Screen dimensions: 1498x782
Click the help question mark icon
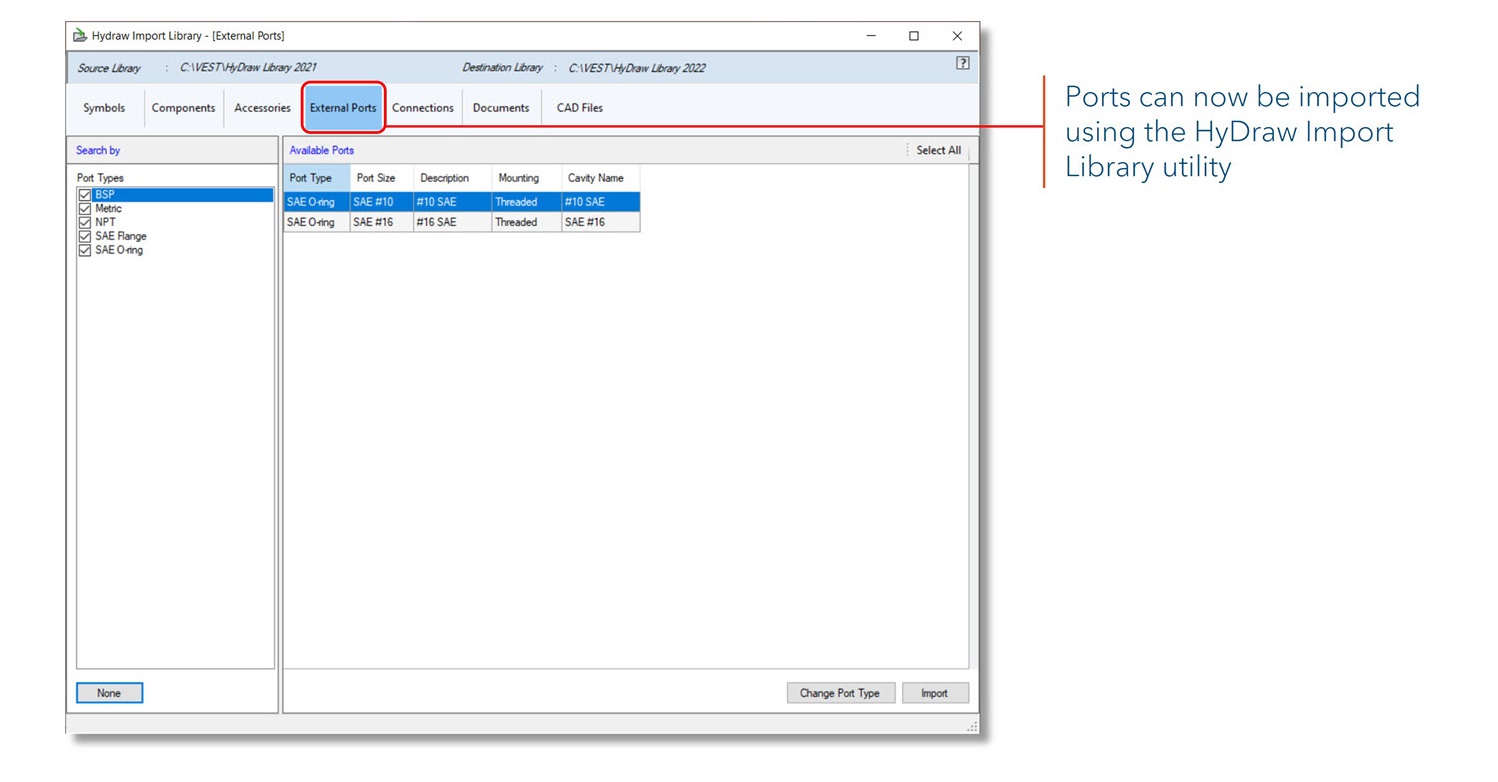[x=962, y=63]
